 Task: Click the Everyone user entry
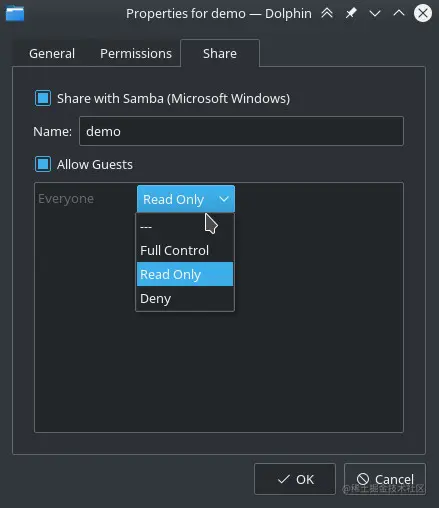pyautogui.click(x=66, y=199)
